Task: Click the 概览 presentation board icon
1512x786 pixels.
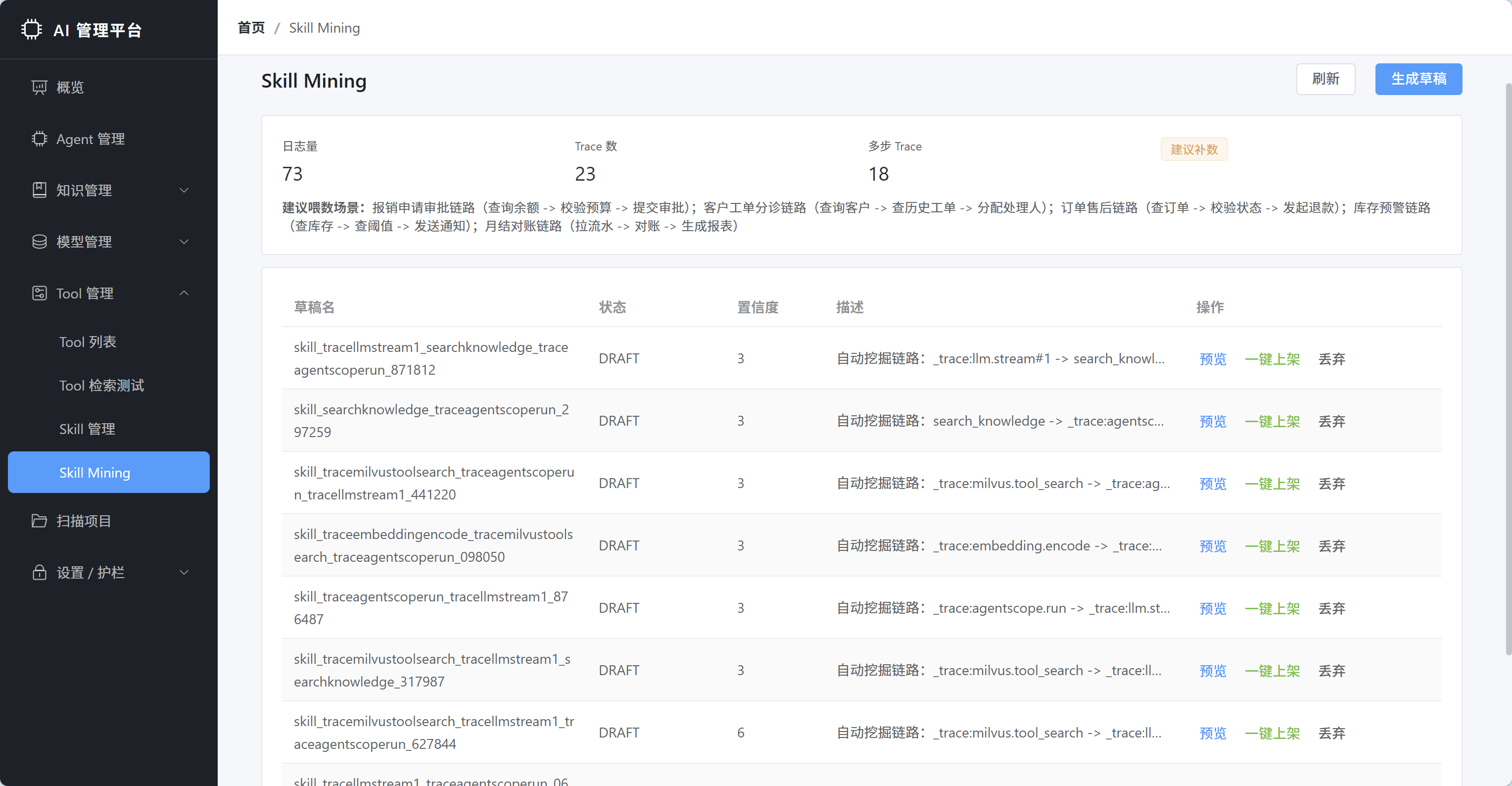Action: (x=39, y=88)
